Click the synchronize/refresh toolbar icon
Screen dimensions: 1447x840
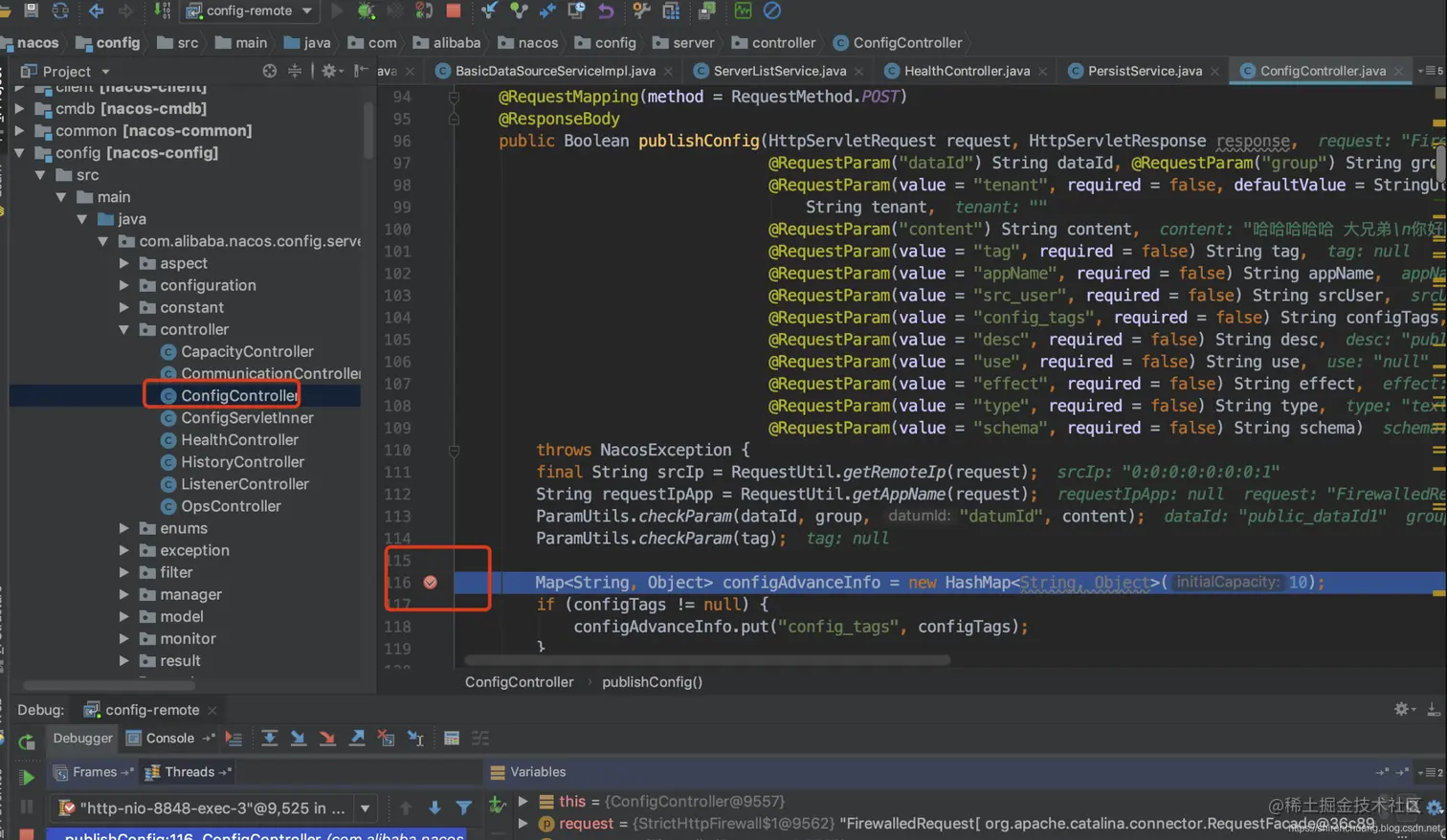pos(60,11)
